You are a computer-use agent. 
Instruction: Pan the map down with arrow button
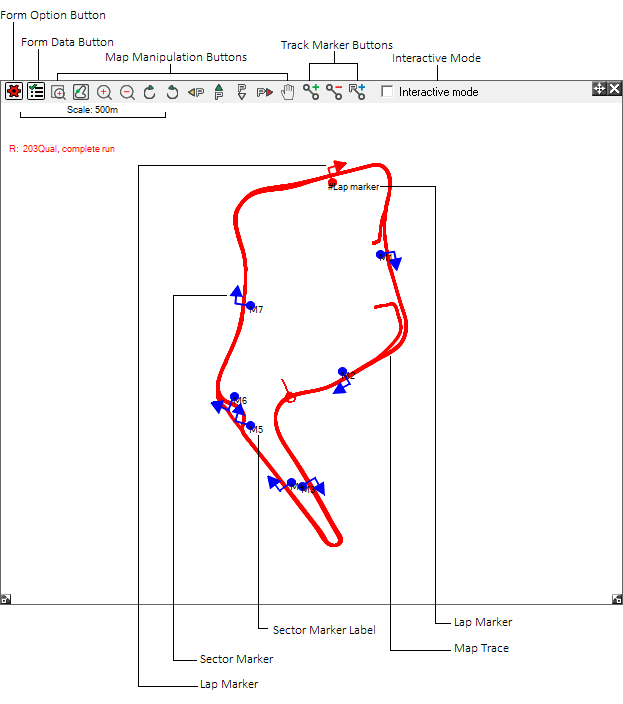click(241, 92)
